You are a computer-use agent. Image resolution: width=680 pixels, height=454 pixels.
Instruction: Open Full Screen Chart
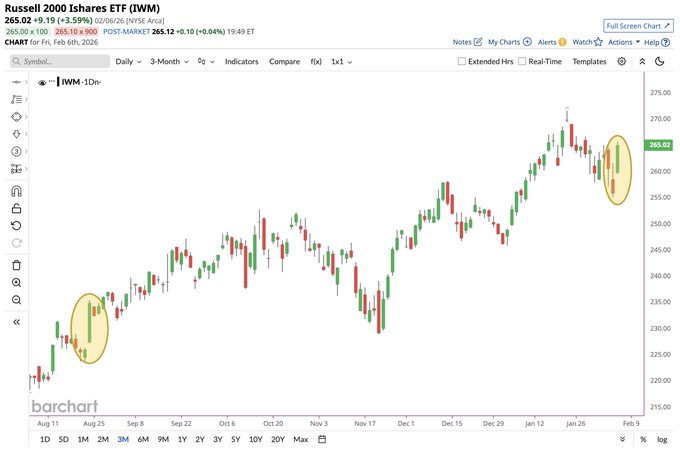click(638, 26)
